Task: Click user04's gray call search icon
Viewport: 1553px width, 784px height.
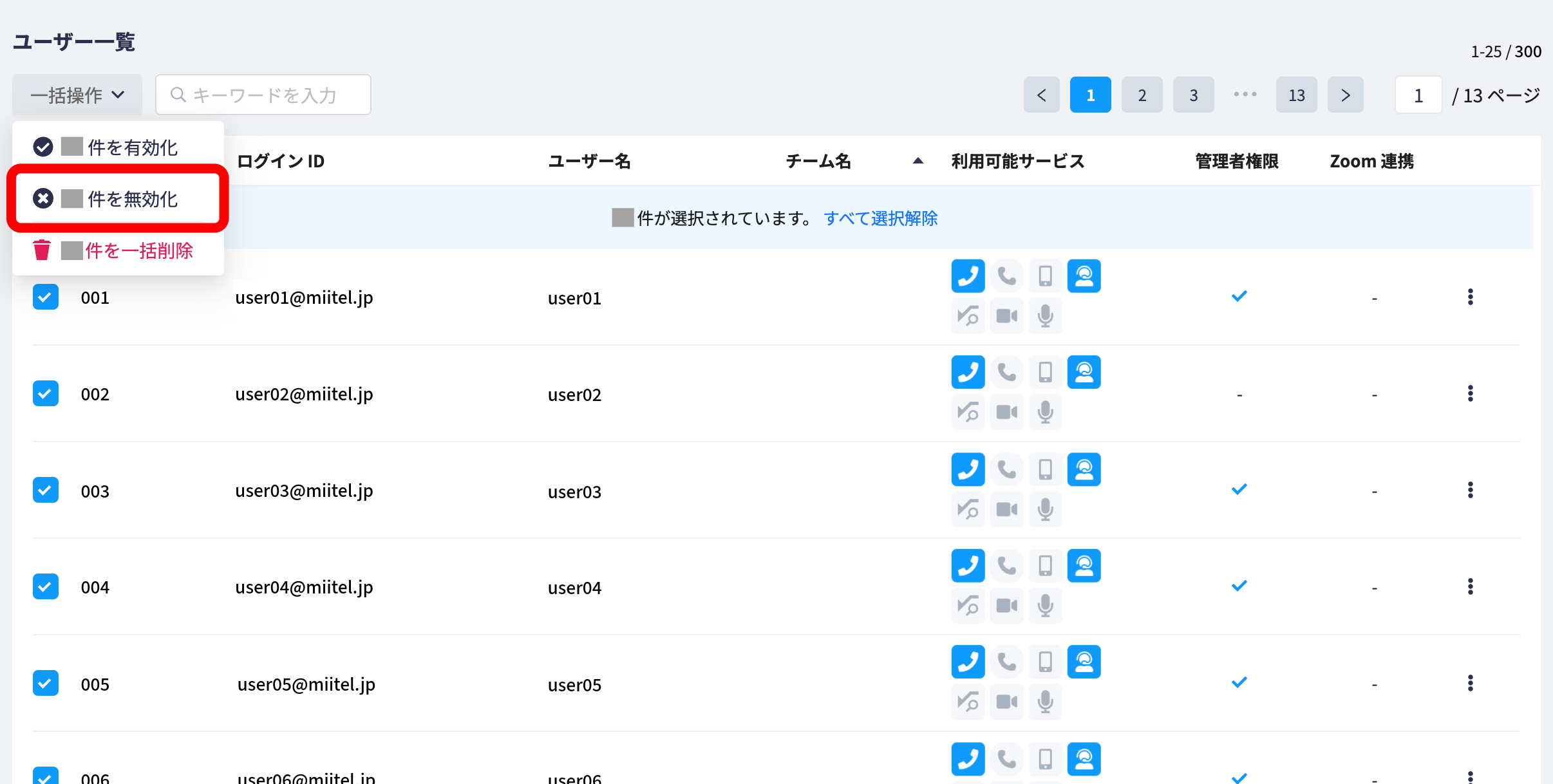Action: pos(968,606)
